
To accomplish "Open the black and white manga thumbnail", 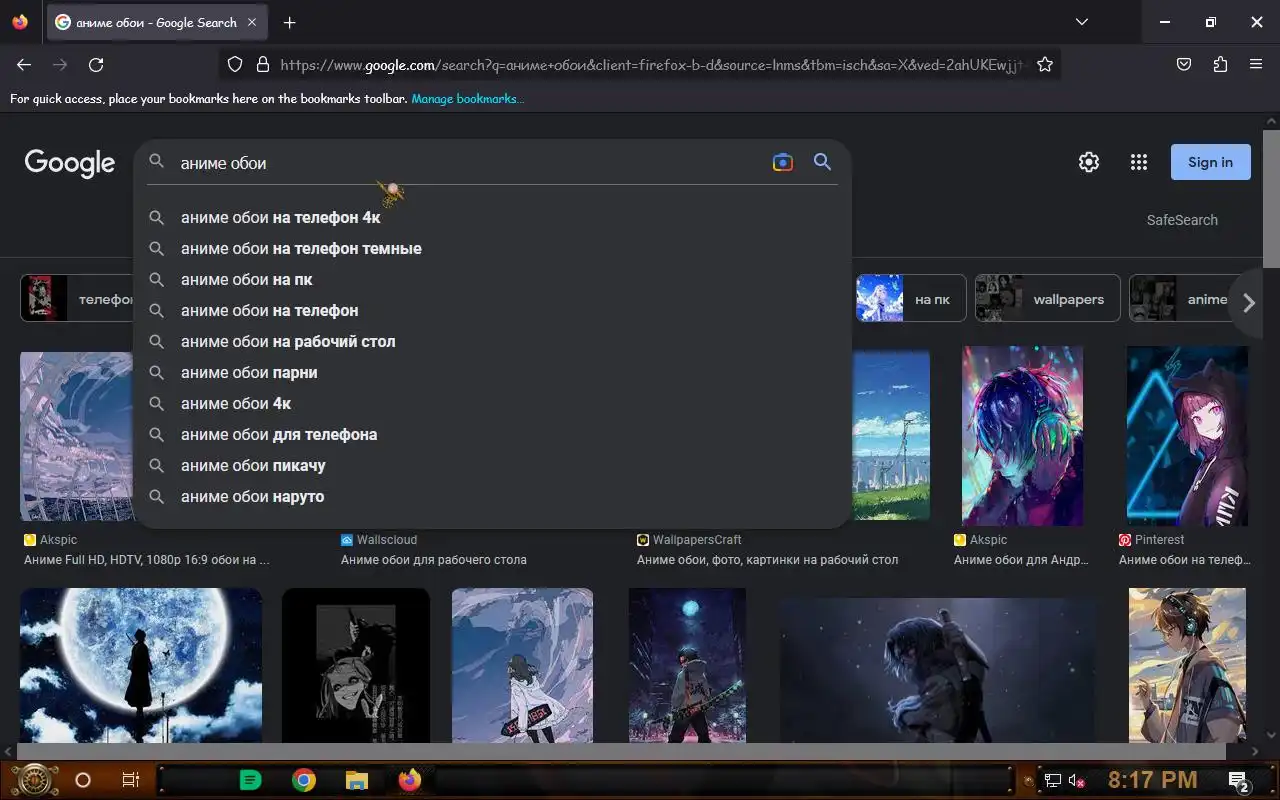I will click(x=356, y=665).
